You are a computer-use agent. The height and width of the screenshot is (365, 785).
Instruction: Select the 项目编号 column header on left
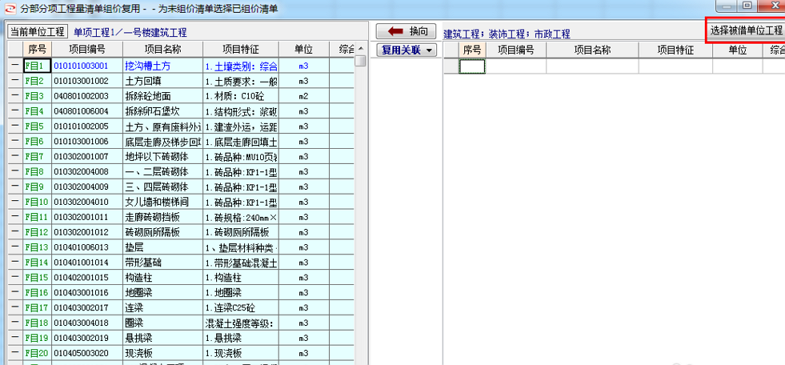point(87,50)
